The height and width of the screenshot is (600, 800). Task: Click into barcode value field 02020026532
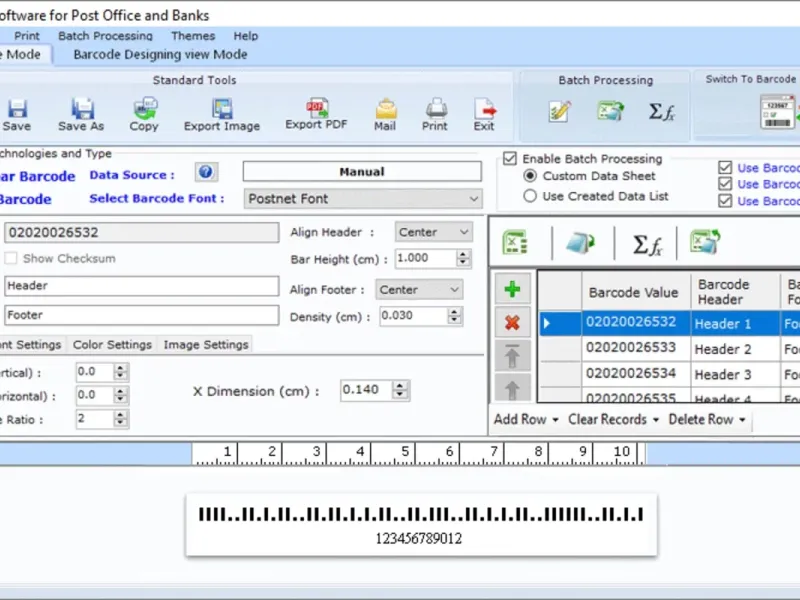click(x=142, y=233)
